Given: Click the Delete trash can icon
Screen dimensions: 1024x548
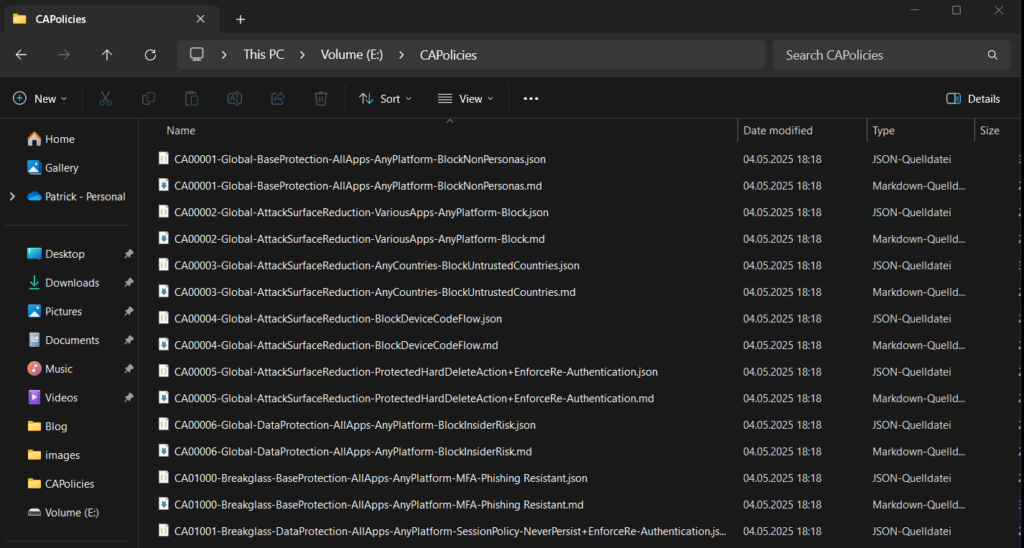Looking at the screenshot, I should (321, 99).
